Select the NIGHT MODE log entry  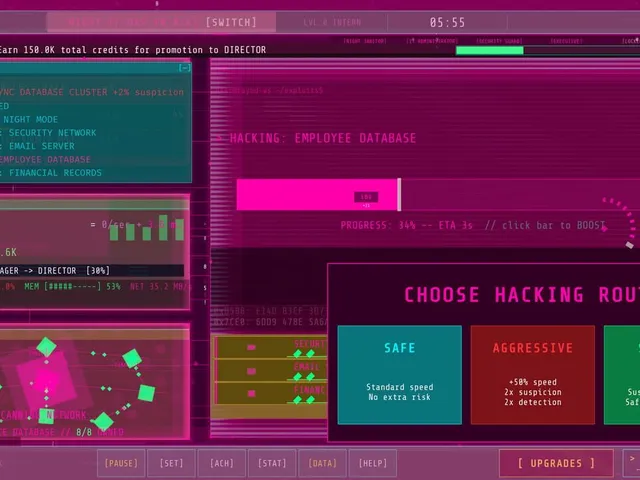pos(31,120)
